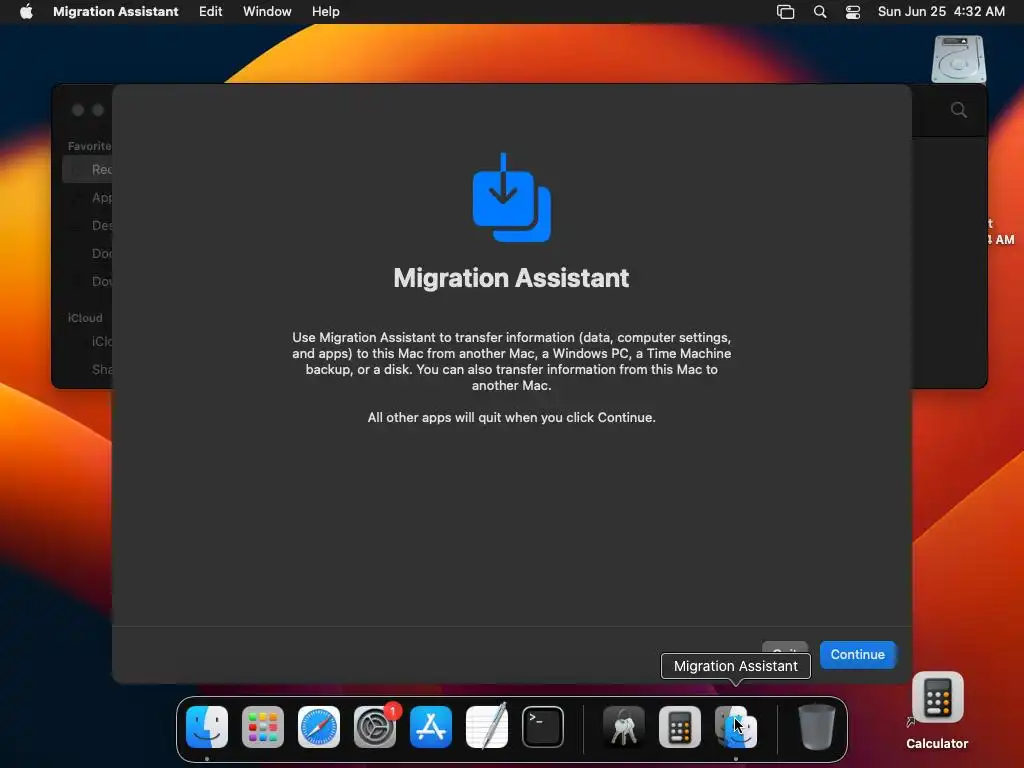Click the Migration Assistant heading
Screen dimensions: 1024x768
tap(511, 278)
